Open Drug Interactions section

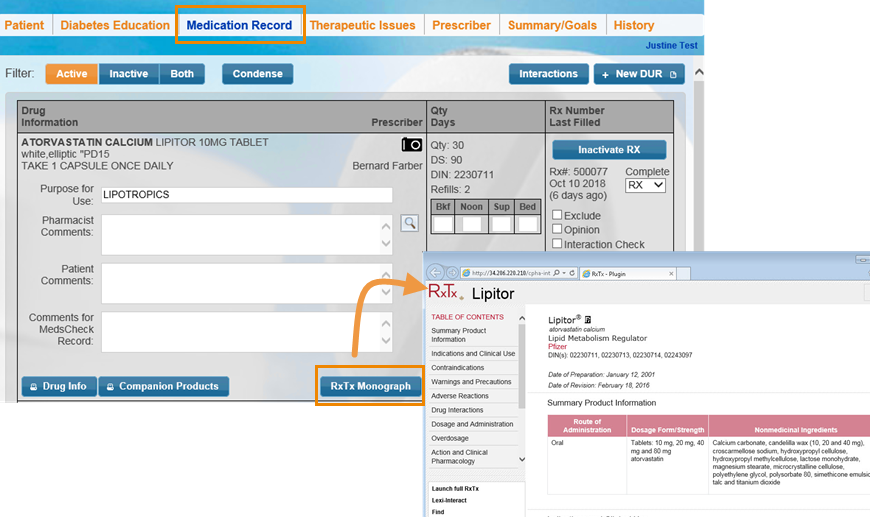click(x=457, y=410)
